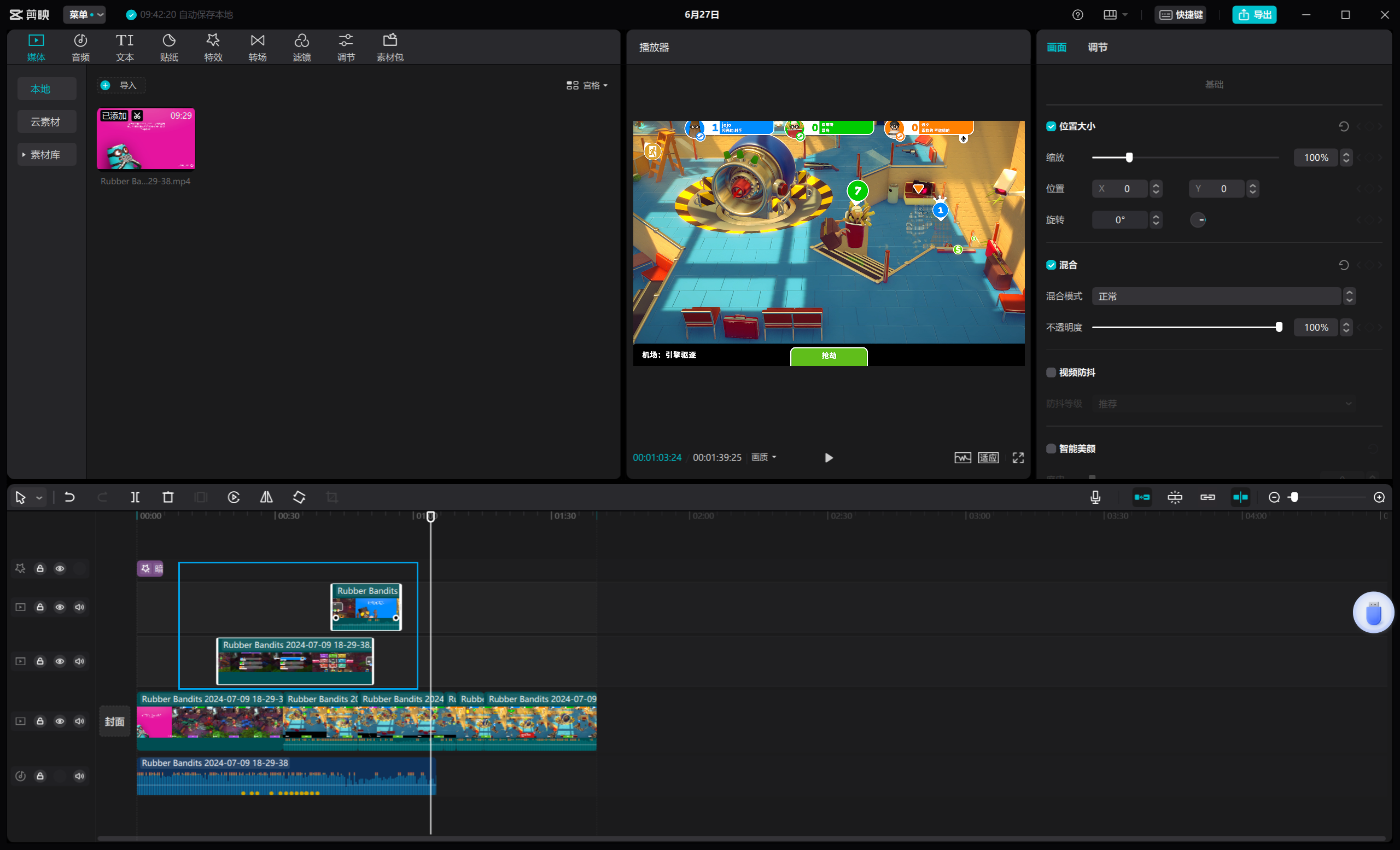Image resolution: width=1400 pixels, height=850 pixels.
Task: Uncheck the 位置大小 checkbox
Action: tap(1051, 126)
